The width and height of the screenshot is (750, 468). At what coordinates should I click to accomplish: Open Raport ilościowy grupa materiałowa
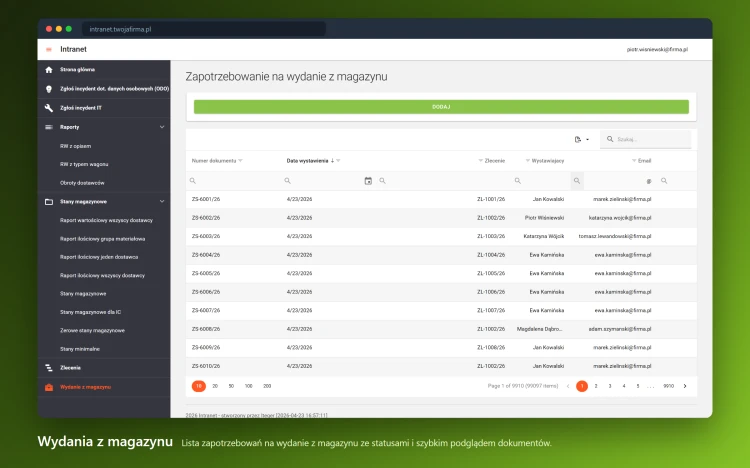pos(102,239)
